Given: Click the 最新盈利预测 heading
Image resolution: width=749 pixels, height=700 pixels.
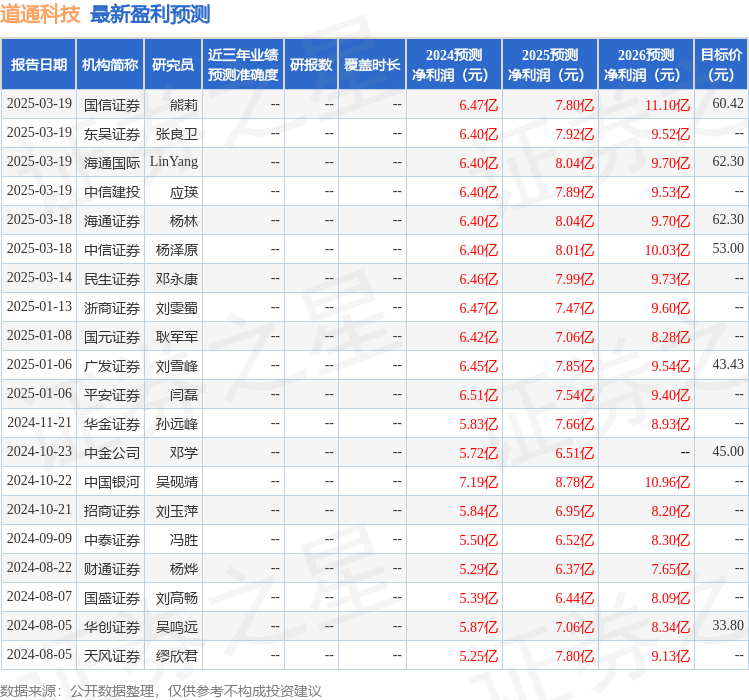Looking at the screenshot, I should pyautogui.click(x=150, y=14).
